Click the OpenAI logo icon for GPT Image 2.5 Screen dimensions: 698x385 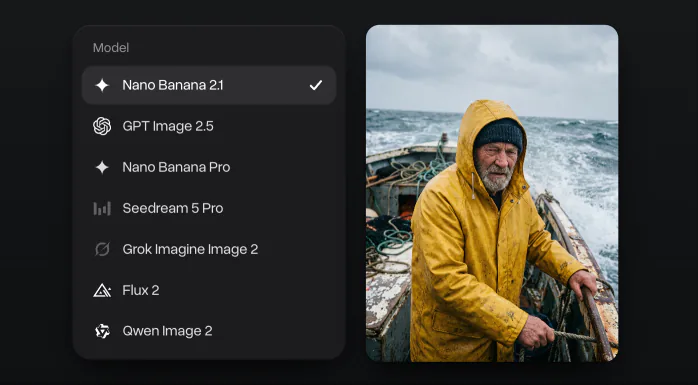tap(102, 126)
